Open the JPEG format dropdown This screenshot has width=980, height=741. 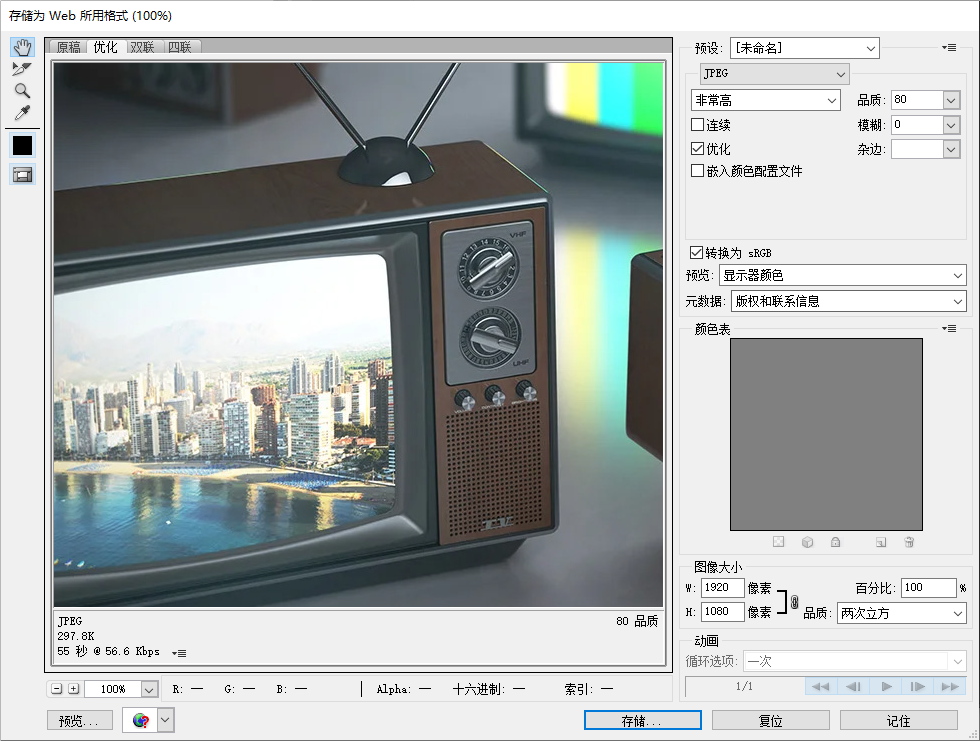(774, 74)
